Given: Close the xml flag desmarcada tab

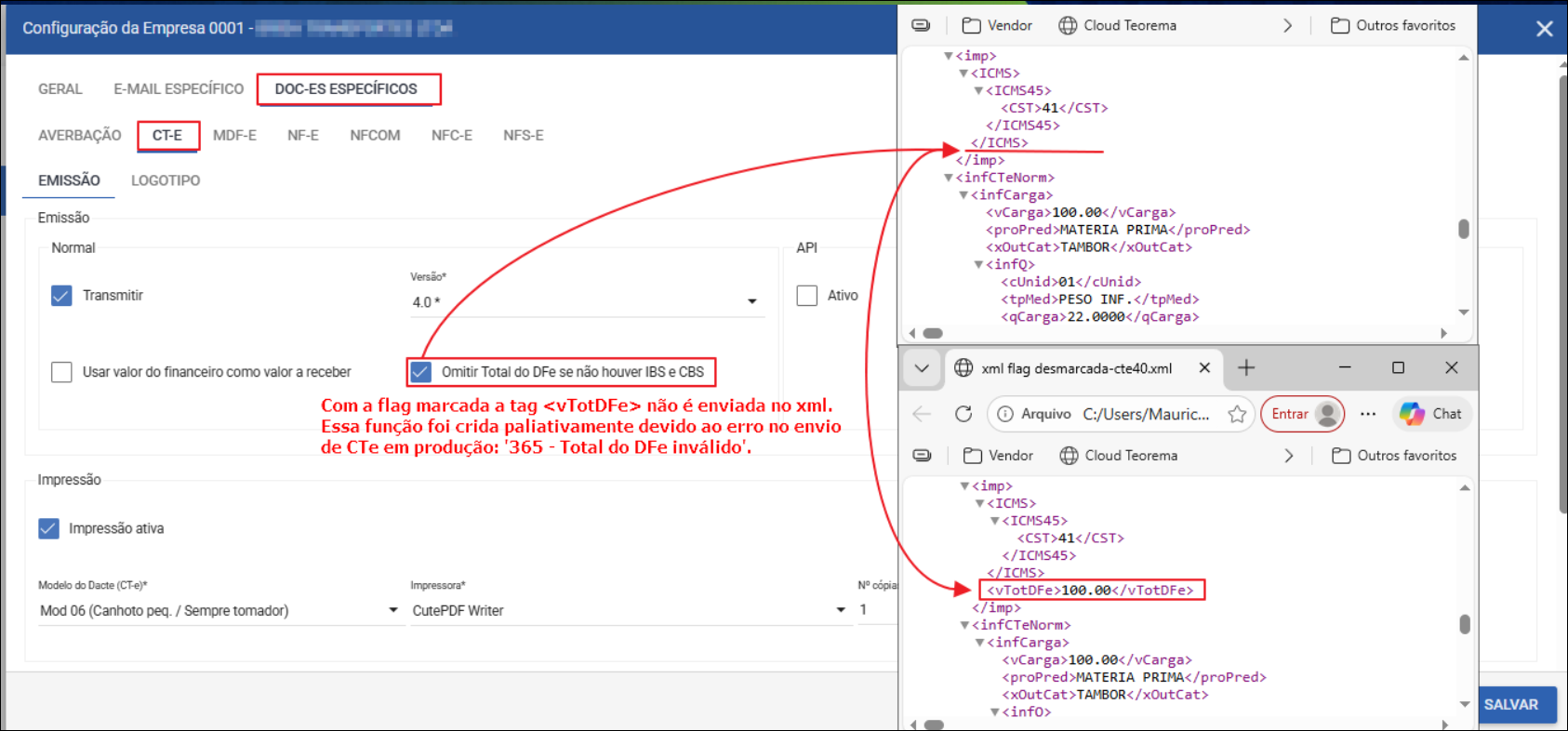Looking at the screenshot, I should pyautogui.click(x=1204, y=368).
